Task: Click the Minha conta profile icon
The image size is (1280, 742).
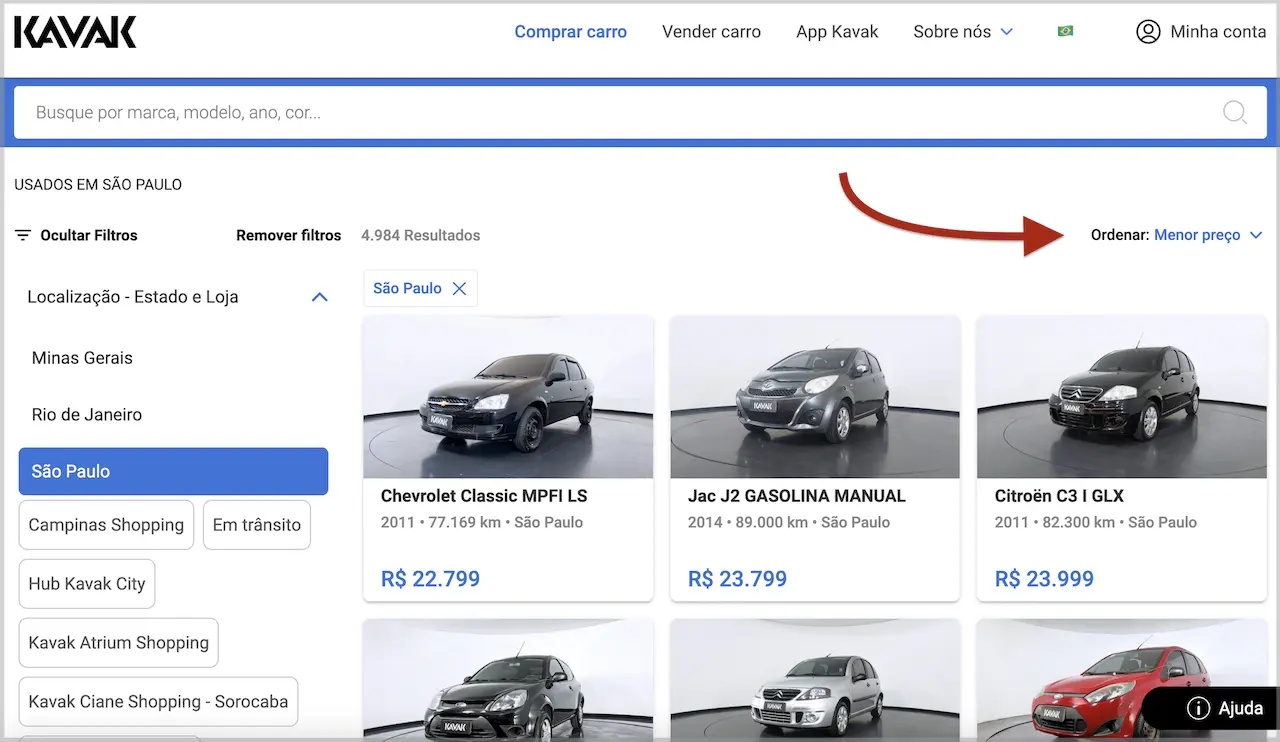Action: pyautogui.click(x=1147, y=32)
